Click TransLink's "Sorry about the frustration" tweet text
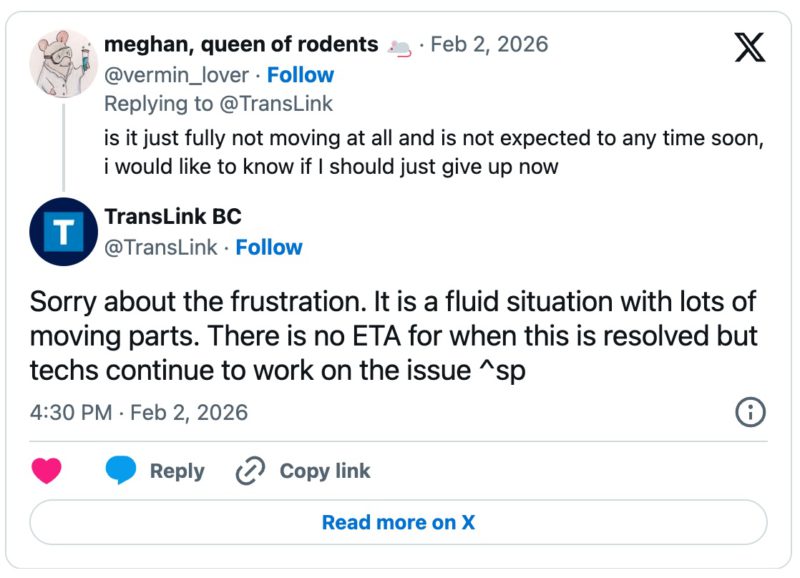This screenshot has width=800, height=578. pos(393,335)
